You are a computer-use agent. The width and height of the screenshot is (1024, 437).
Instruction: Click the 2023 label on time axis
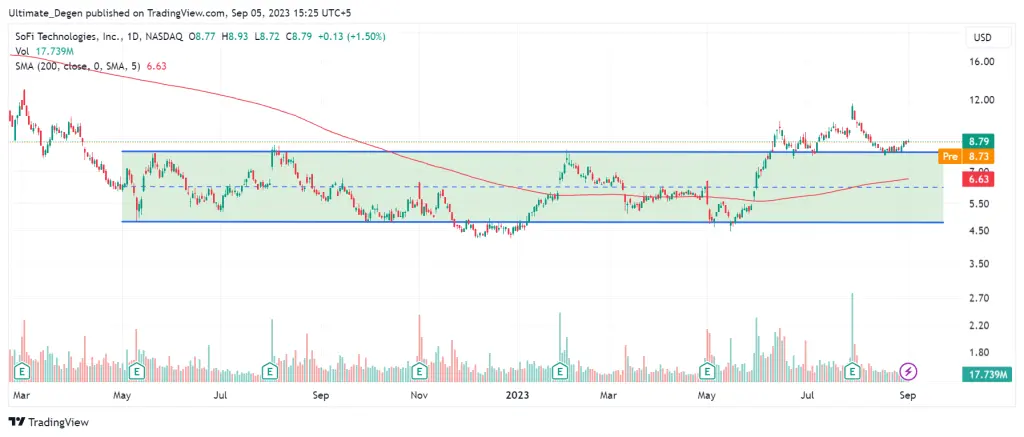[517, 395]
